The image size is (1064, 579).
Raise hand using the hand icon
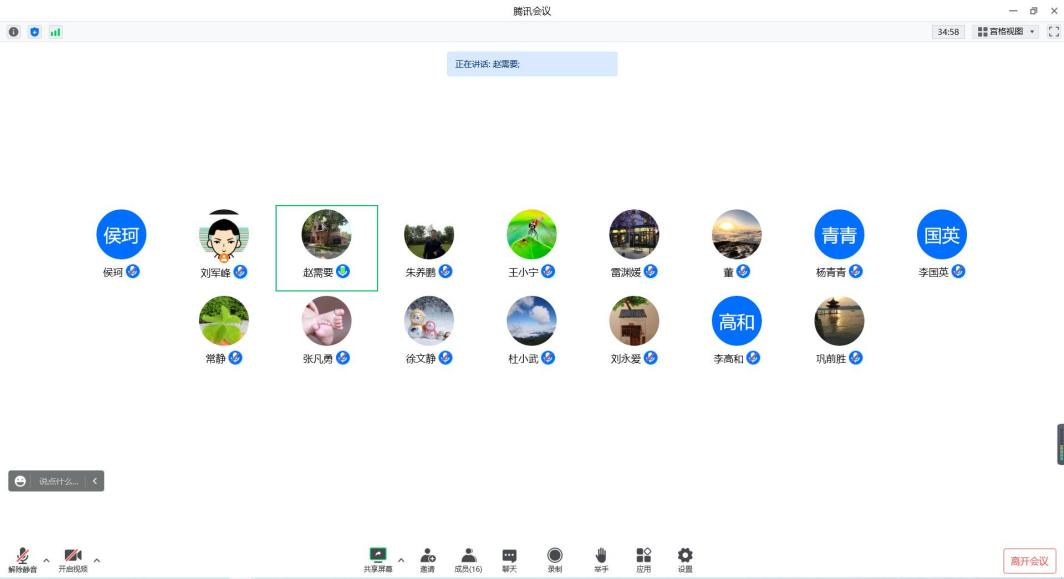601,559
